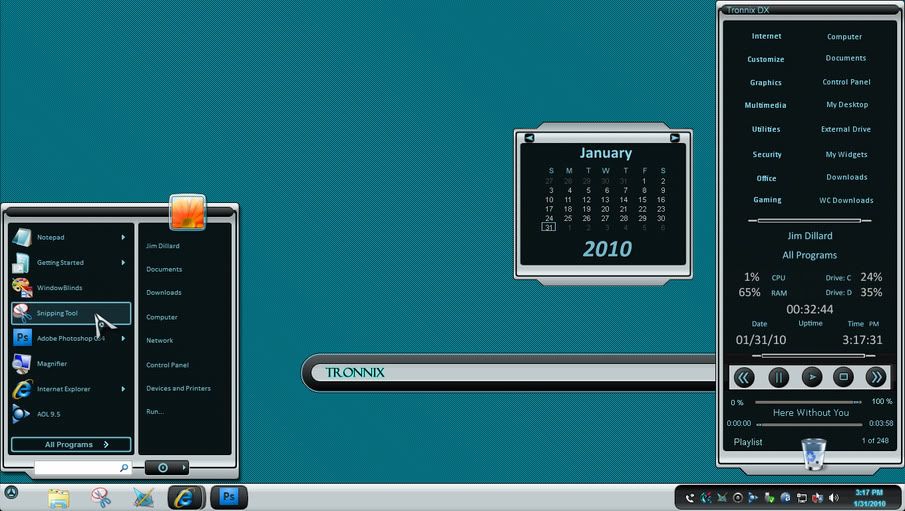The width and height of the screenshot is (905, 511).
Task: Click the round blue 'a' tray icon
Action: pyautogui.click(x=786, y=498)
